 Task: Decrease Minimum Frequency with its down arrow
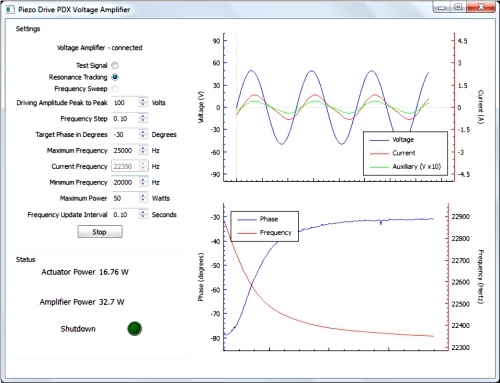click(x=143, y=185)
